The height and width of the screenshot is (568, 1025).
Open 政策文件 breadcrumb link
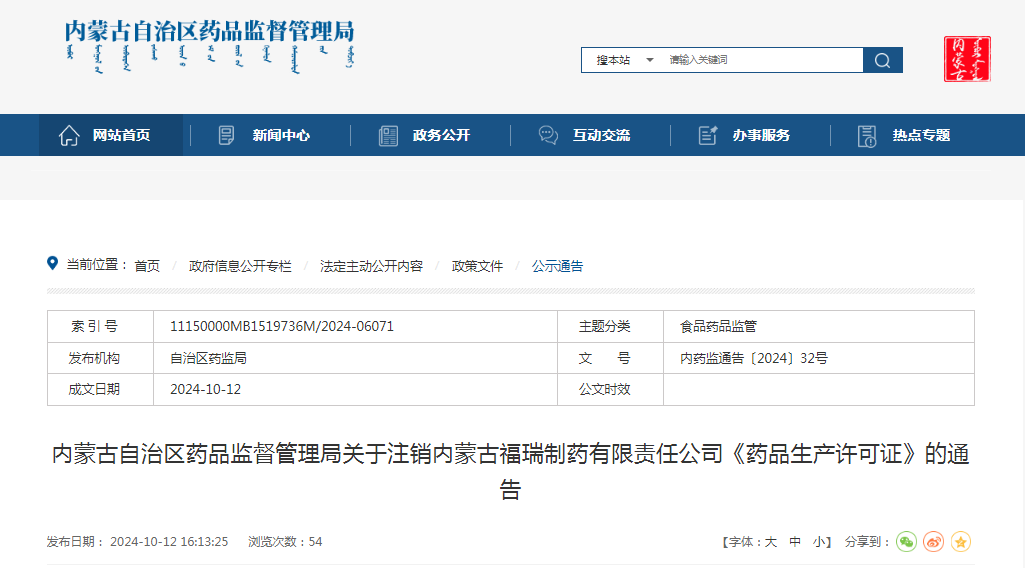(477, 266)
